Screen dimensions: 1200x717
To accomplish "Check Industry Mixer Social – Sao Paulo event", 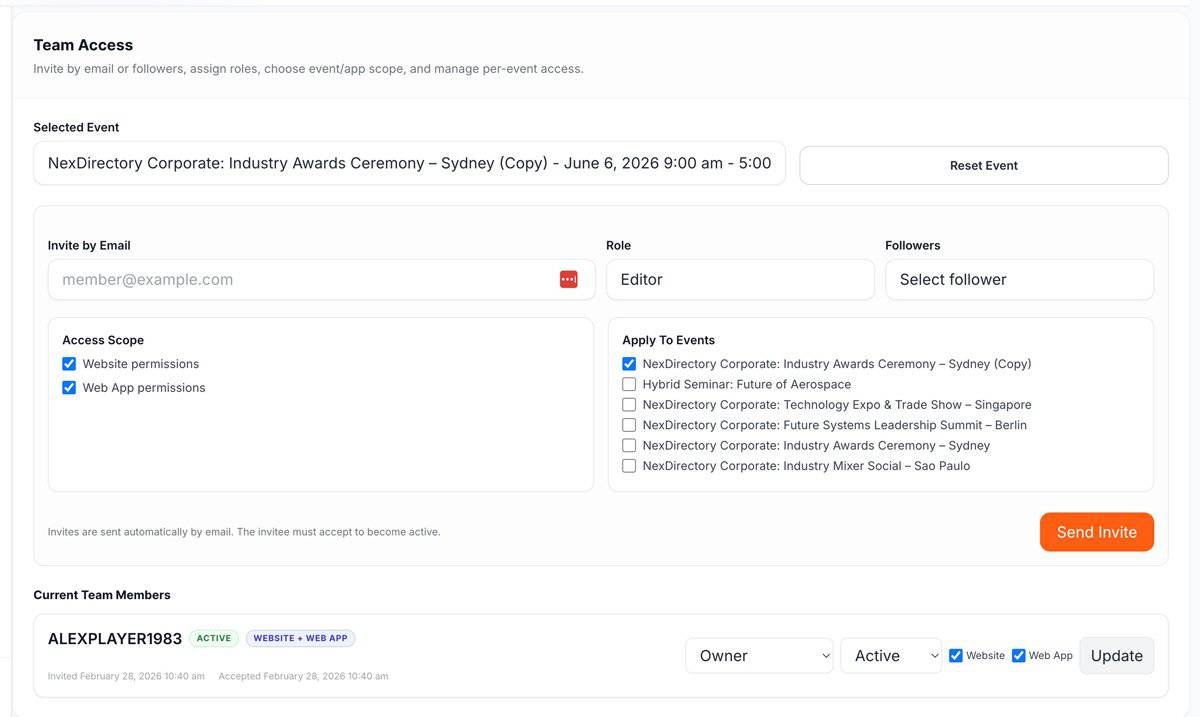I will (629, 466).
